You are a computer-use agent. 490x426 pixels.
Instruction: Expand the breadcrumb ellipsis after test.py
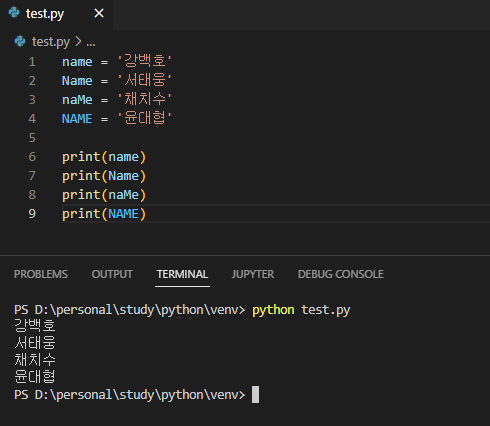pyautogui.click(x=91, y=42)
